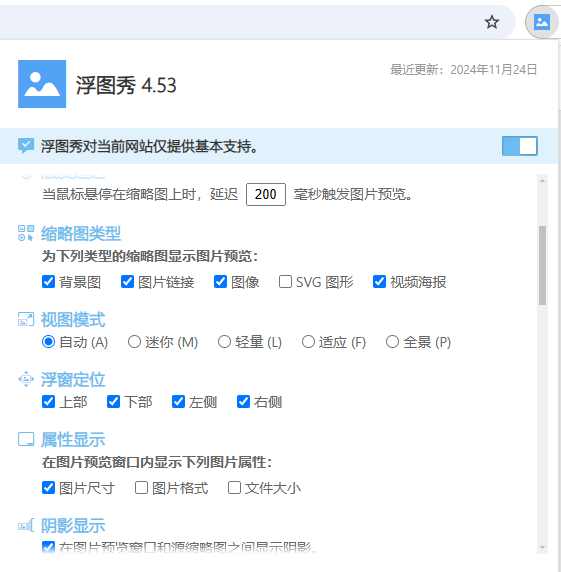Click the vertical scrollbar thumb
561x572 pixels.
pos(542,265)
